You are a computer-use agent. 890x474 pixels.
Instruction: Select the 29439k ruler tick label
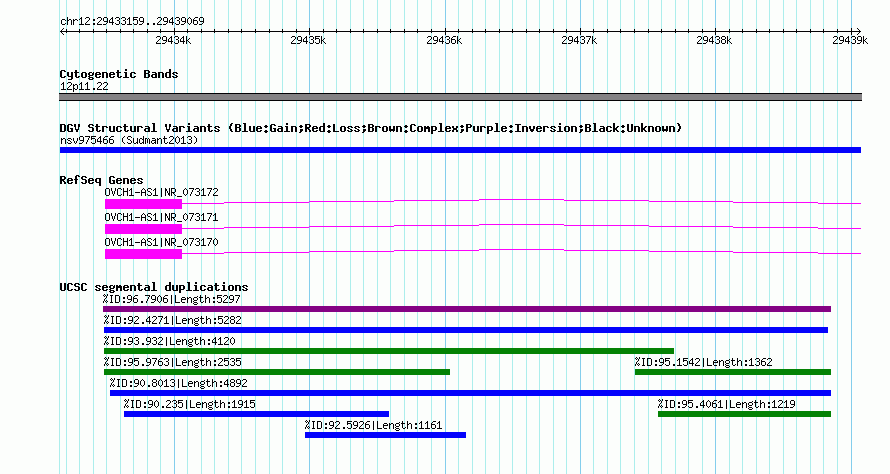point(850,40)
